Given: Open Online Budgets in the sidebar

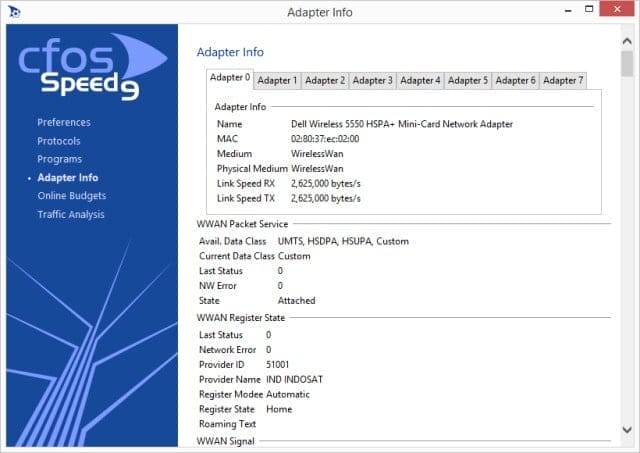Looking at the screenshot, I should 72,196.
